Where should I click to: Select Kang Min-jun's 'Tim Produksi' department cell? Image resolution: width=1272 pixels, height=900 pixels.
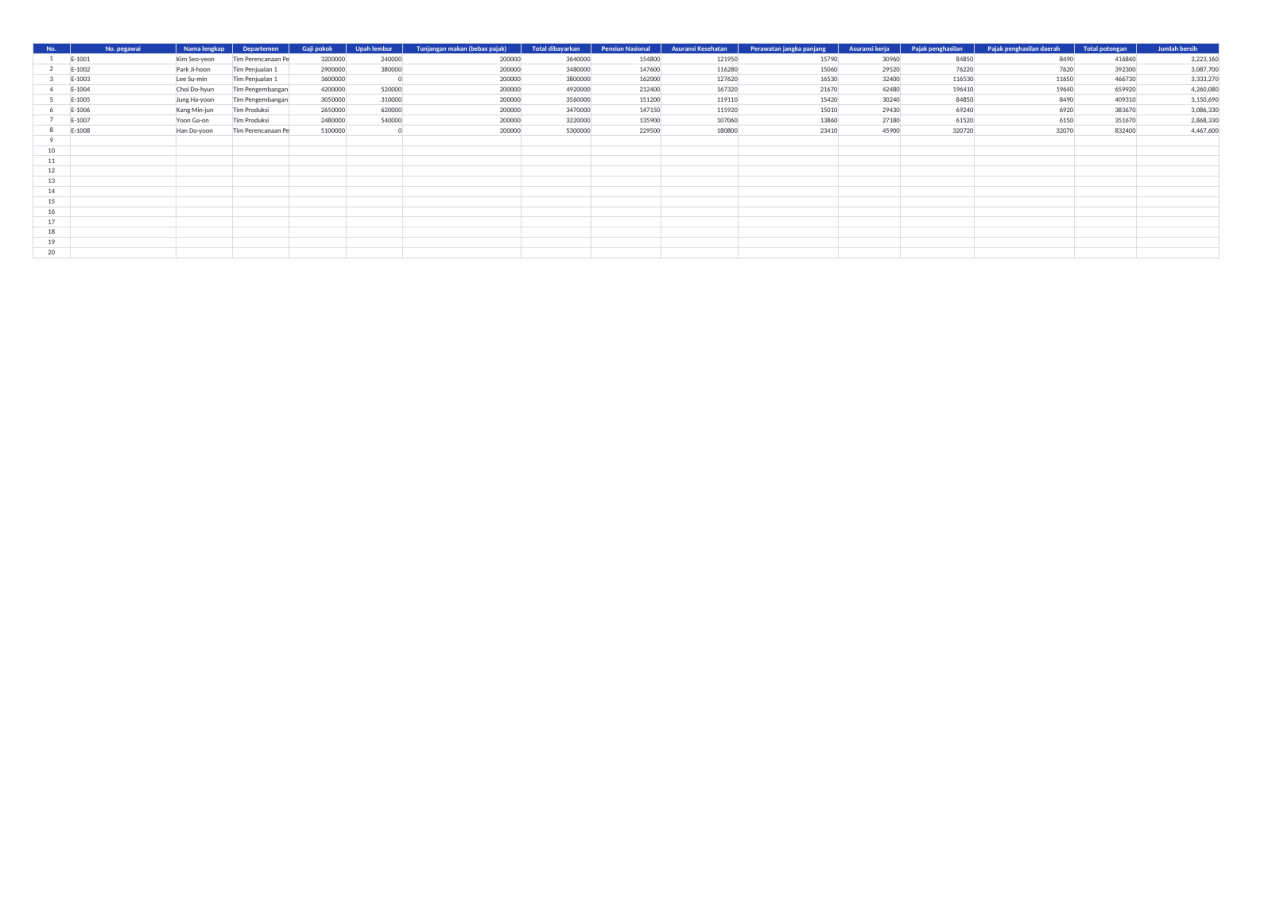pyautogui.click(x=261, y=111)
